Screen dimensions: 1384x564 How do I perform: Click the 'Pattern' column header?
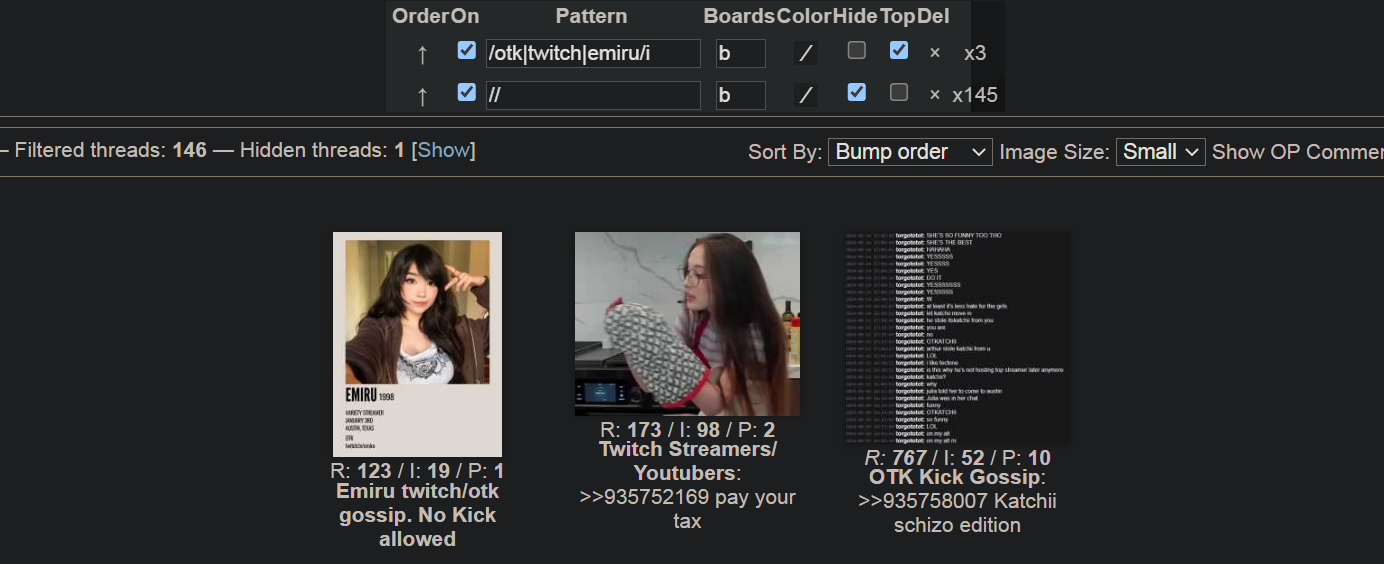click(591, 16)
